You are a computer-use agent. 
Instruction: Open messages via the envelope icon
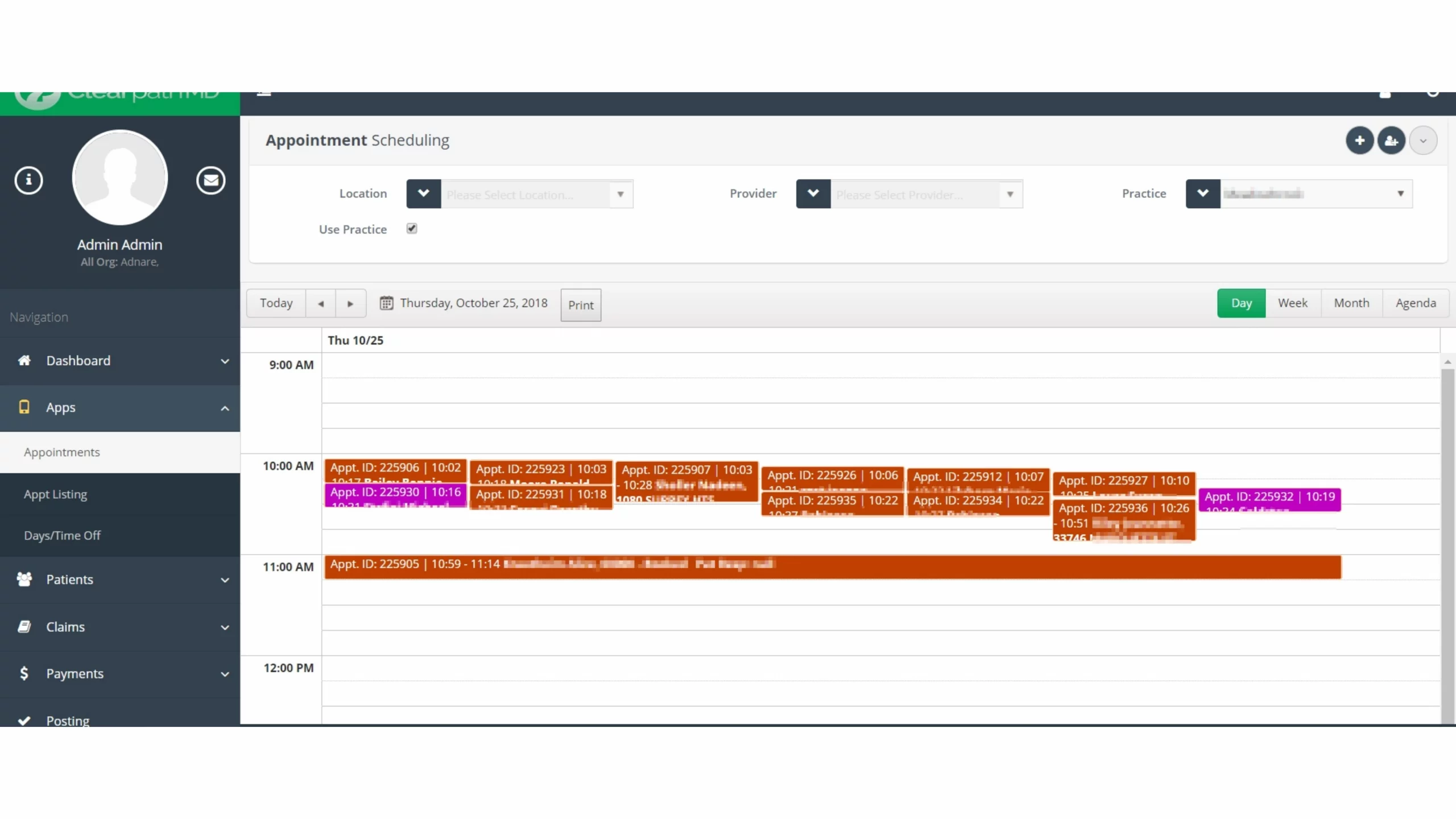tap(210, 181)
